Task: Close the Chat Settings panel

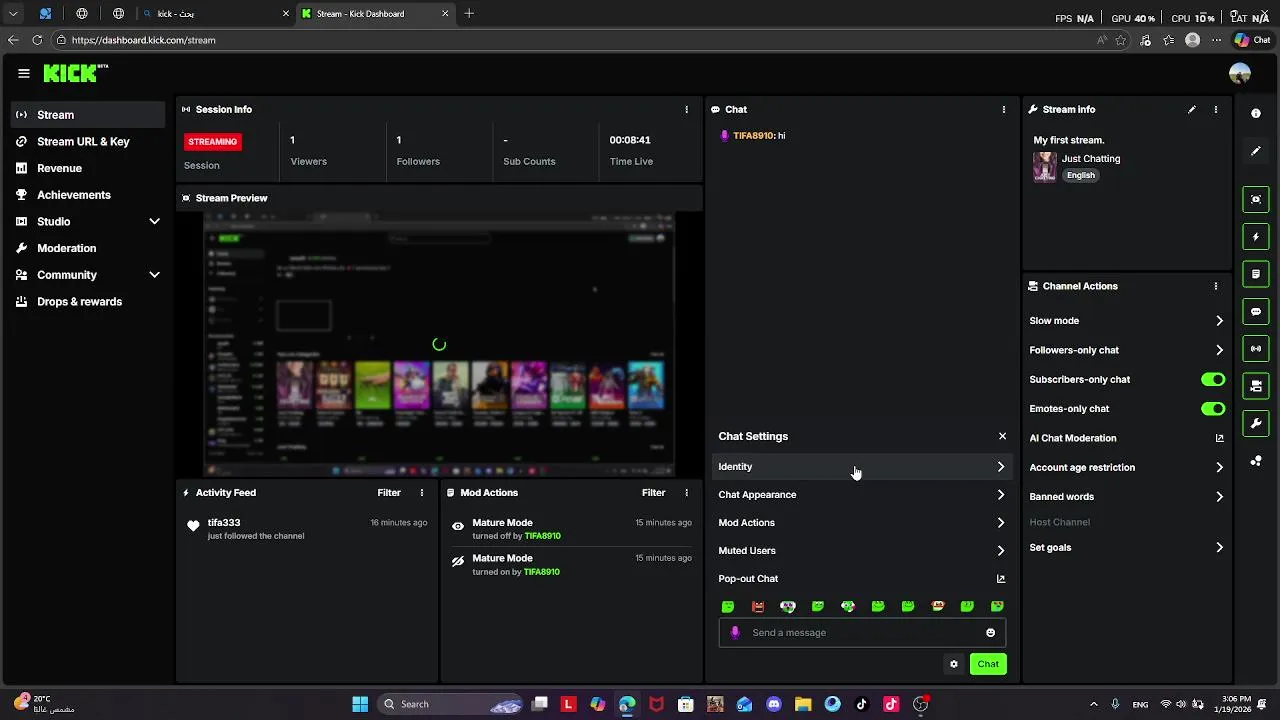Action: 1002,437
